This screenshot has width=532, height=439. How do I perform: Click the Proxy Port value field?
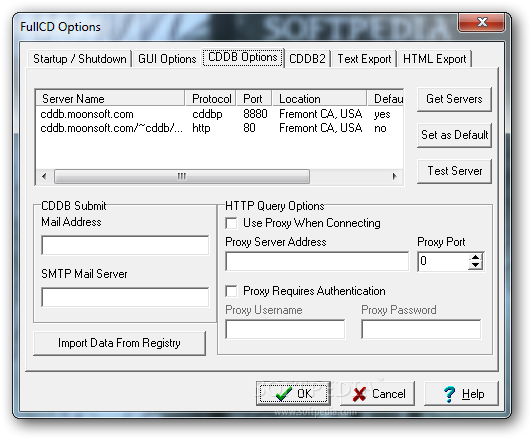[x=443, y=261]
